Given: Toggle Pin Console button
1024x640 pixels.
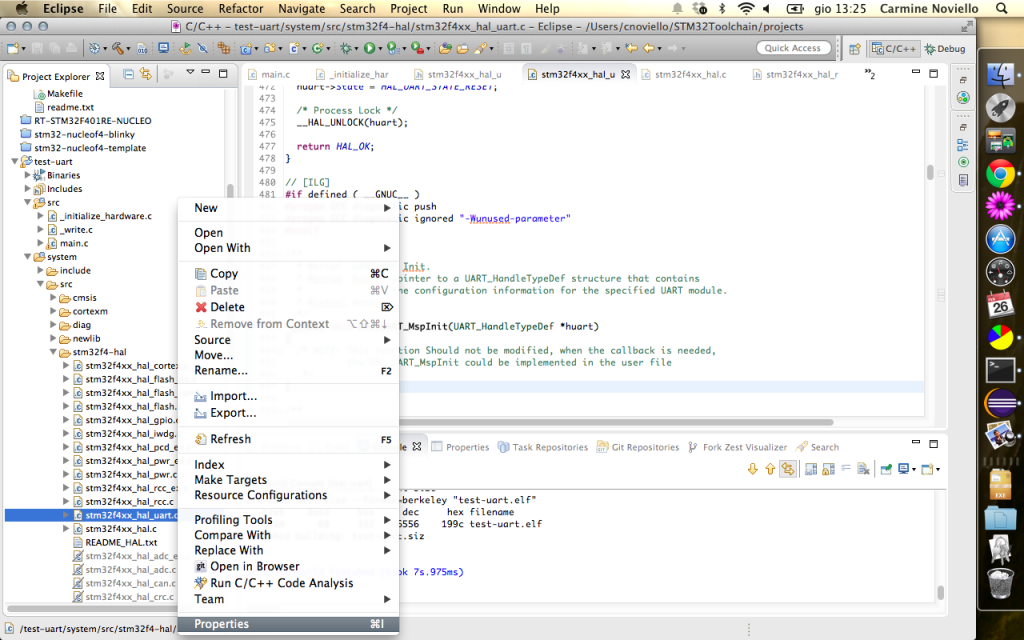Looking at the screenshot, I should pos(886,469).
